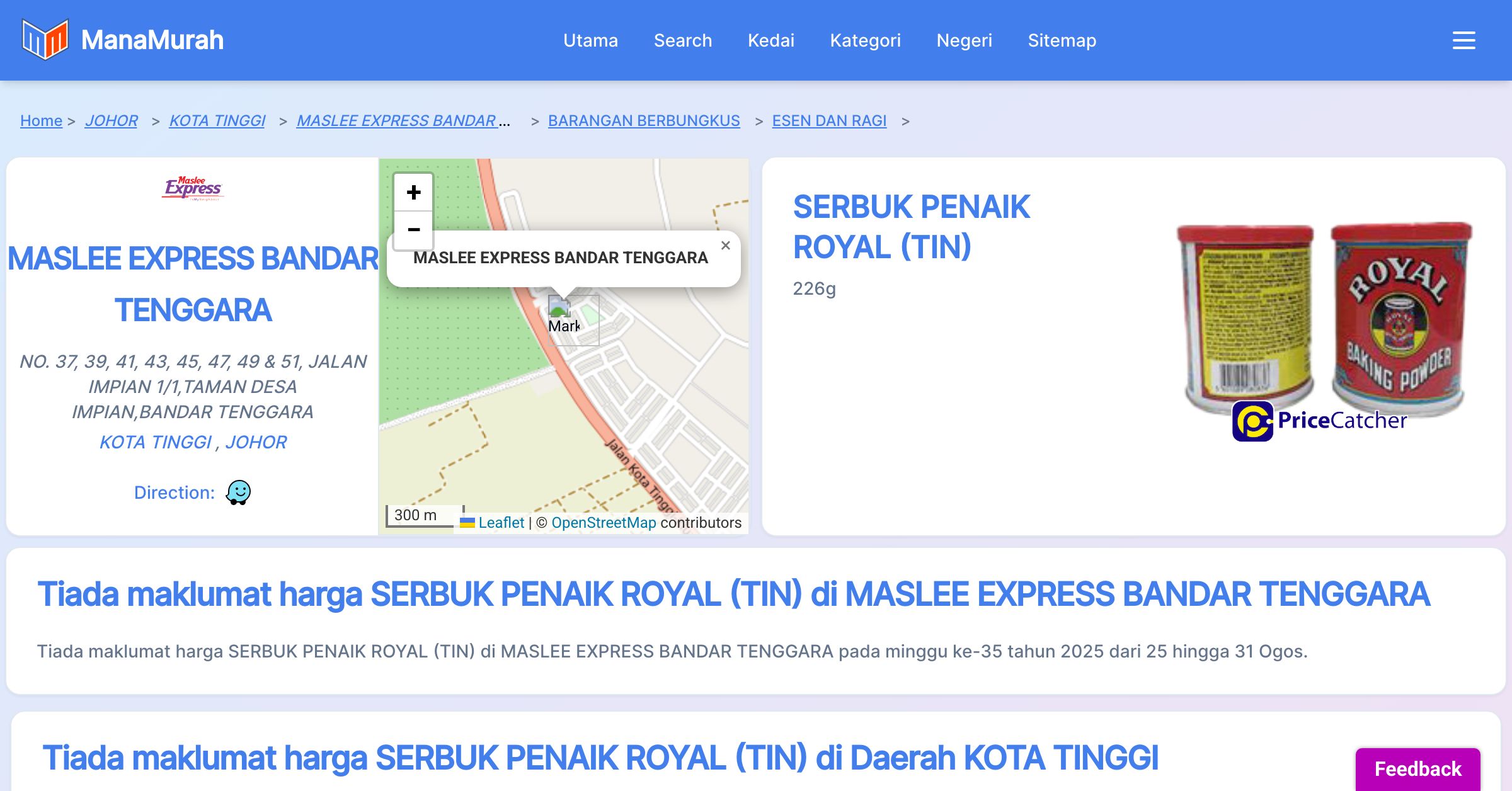
Task: Zoom in on the map
Action: tap(413, 192)
